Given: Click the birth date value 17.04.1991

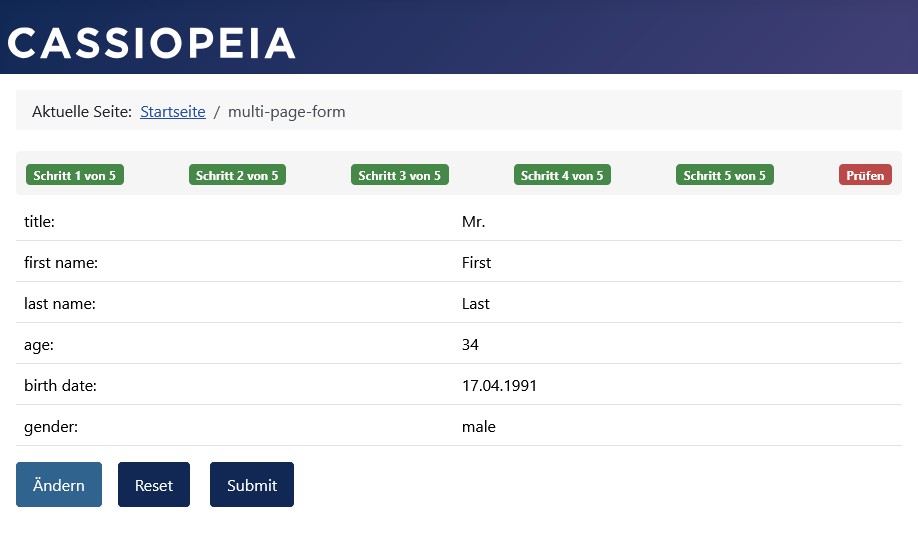Looking at the screenshot, I should point(499,386).
